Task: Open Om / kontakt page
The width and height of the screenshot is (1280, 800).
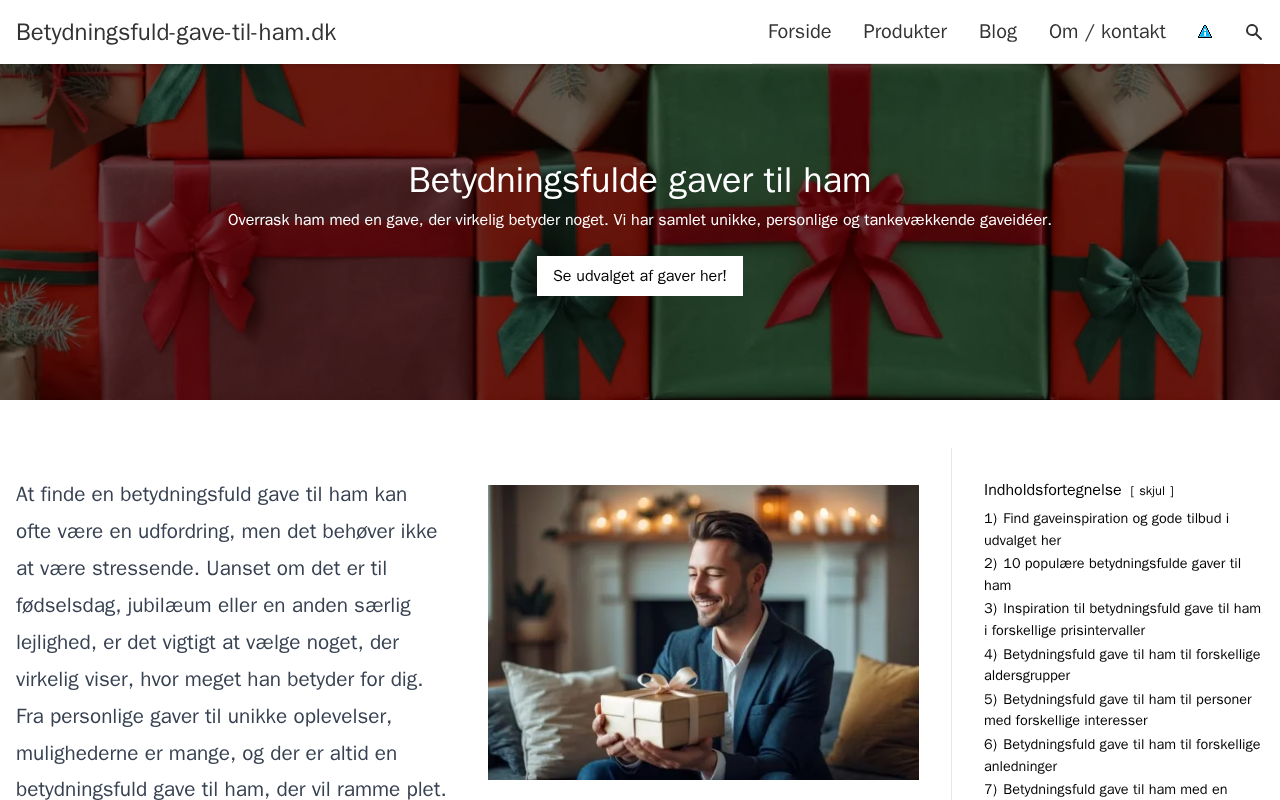Action: click(x=1107, y=32)
